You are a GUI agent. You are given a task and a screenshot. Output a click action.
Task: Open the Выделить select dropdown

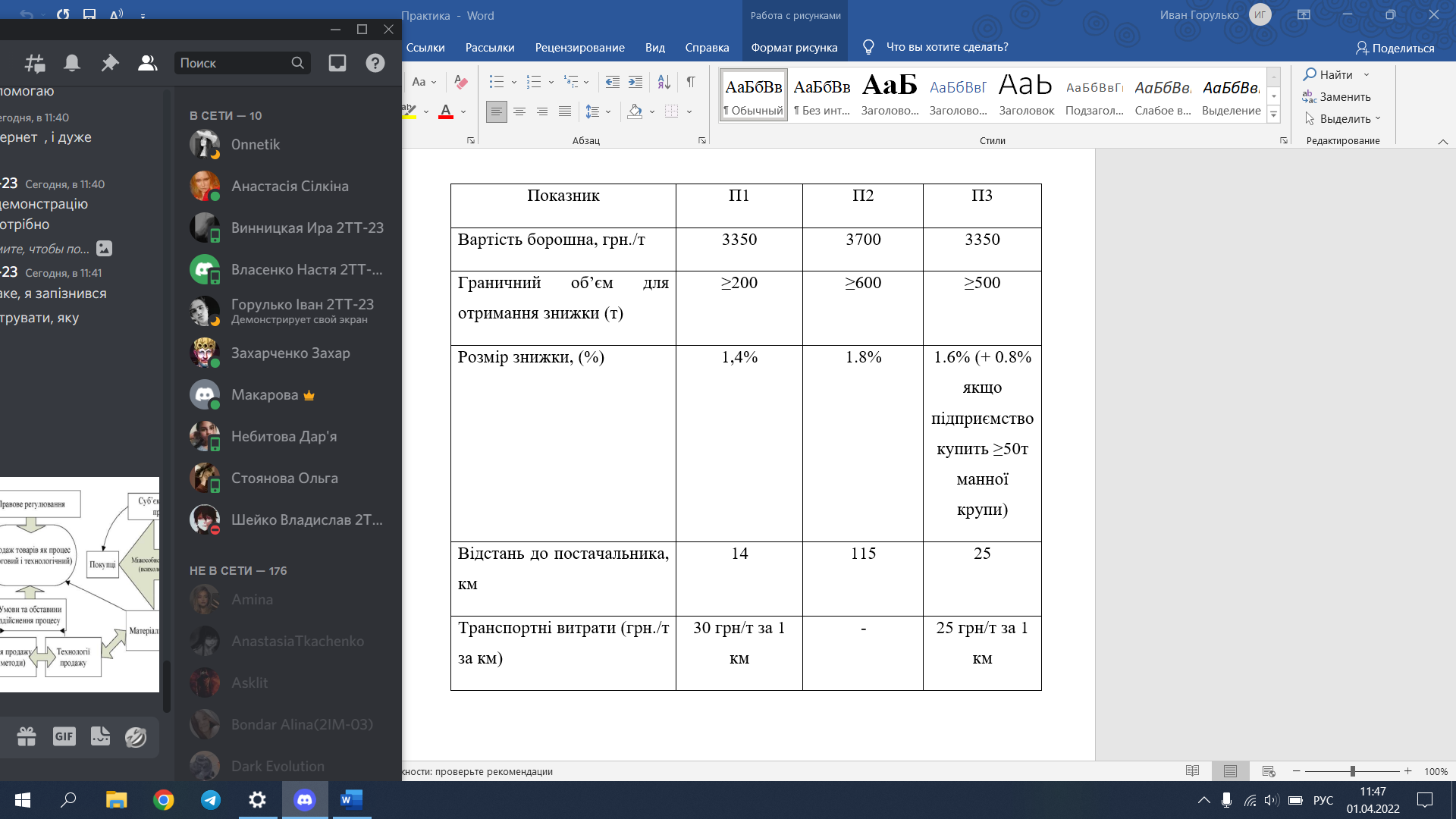click(1342, 118)
